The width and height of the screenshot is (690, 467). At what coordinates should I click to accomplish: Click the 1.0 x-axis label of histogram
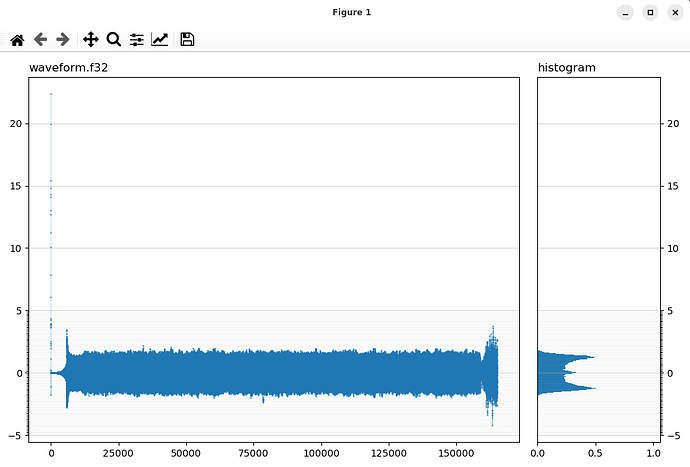click(x=653, y=453)
